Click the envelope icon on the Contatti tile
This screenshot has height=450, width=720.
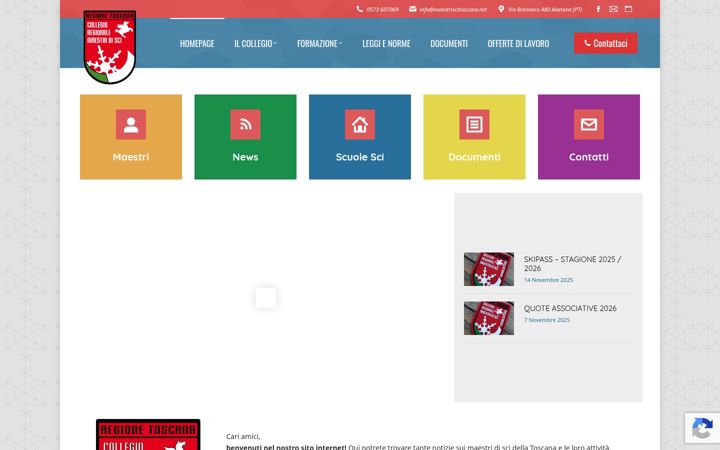(589, 124)
